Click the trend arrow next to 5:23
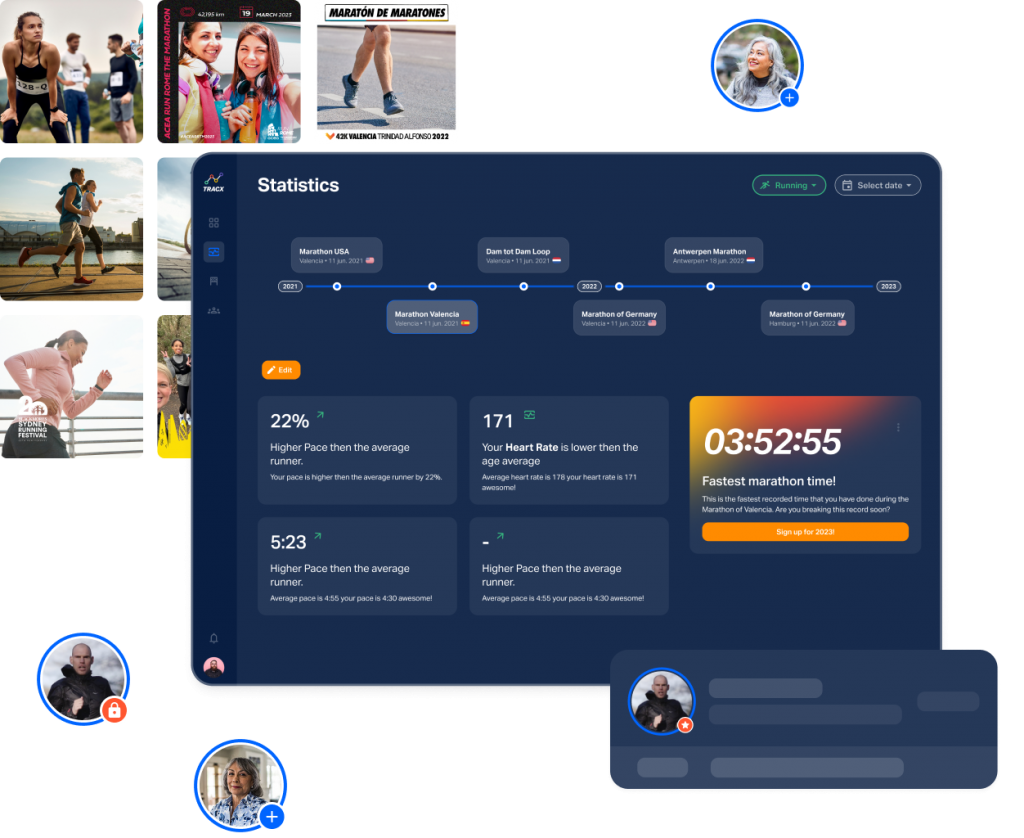Viewport: 1024px width, 838px height. click(317, 536)
